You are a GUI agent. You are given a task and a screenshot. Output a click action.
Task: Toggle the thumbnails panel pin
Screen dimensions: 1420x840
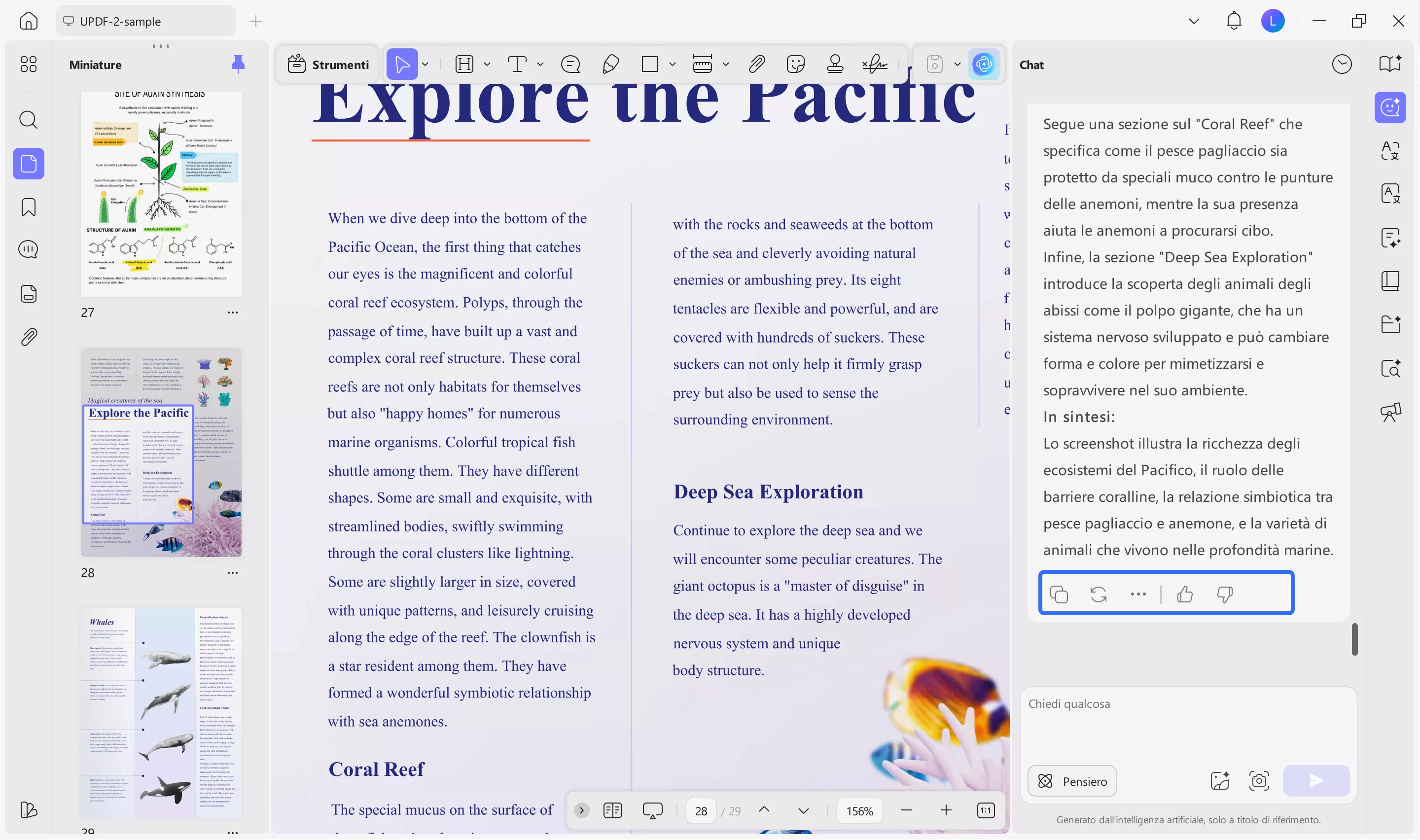tap(238, 65)
